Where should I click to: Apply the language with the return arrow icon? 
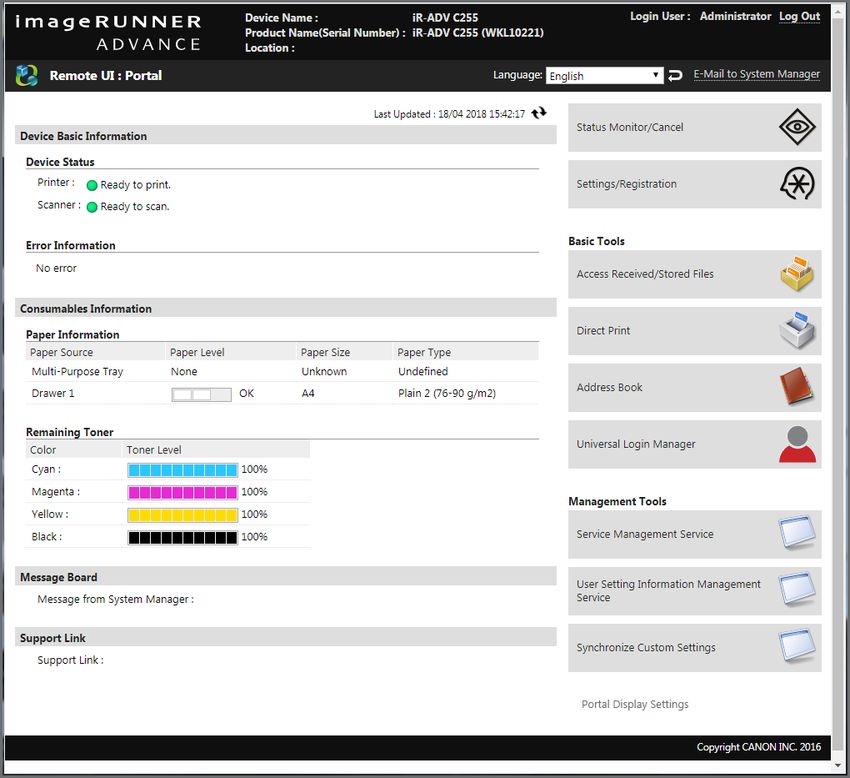coord(675,75)
